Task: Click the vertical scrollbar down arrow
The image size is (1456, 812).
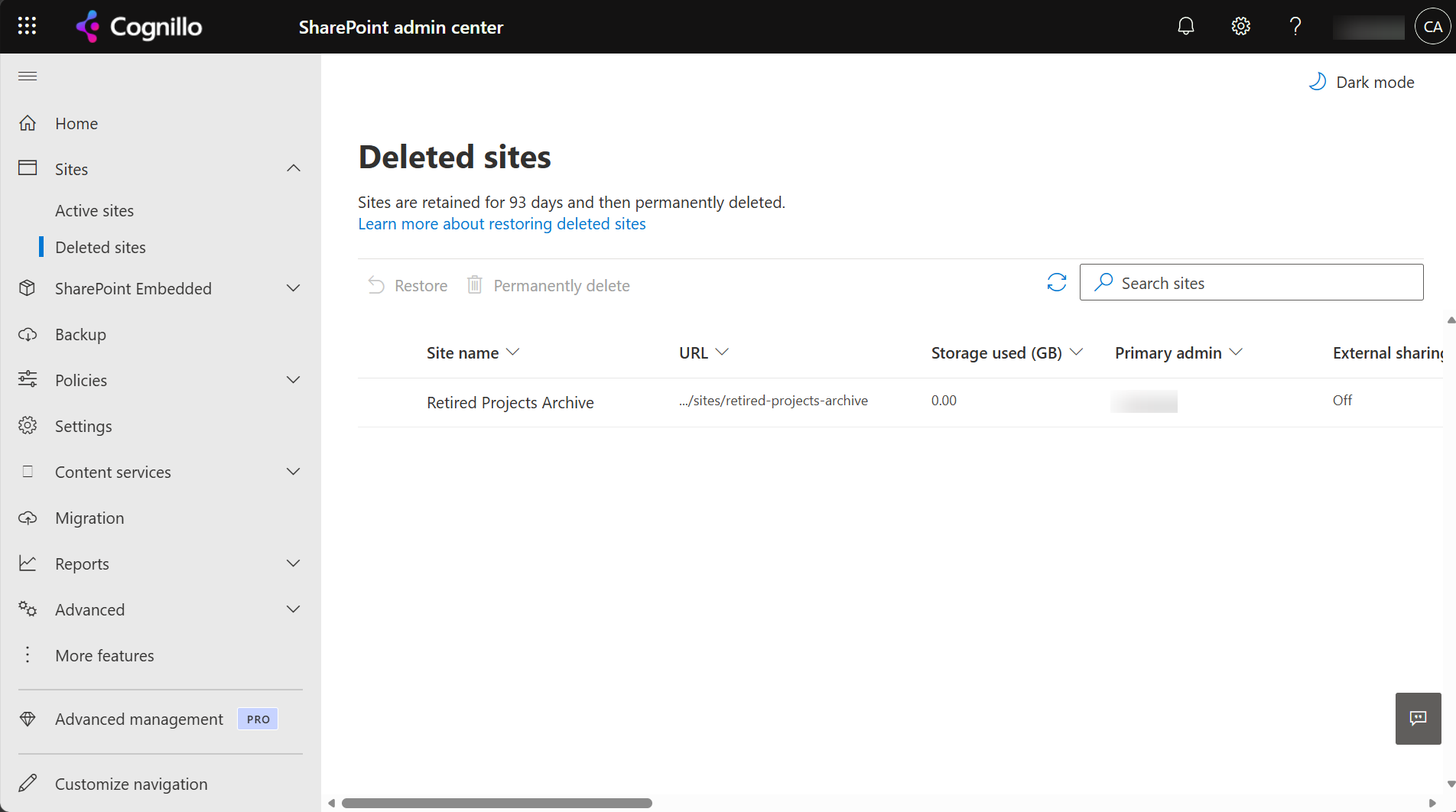Action: tap(1451, 784)
